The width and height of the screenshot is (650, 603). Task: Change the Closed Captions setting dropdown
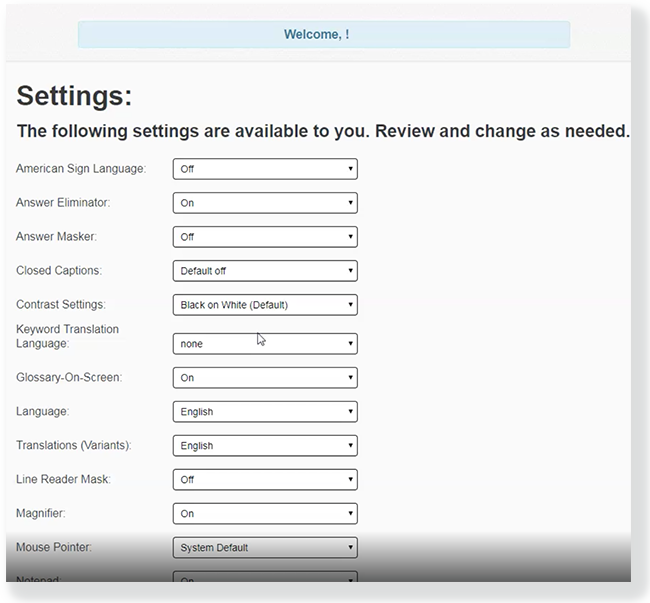point(265,271)
